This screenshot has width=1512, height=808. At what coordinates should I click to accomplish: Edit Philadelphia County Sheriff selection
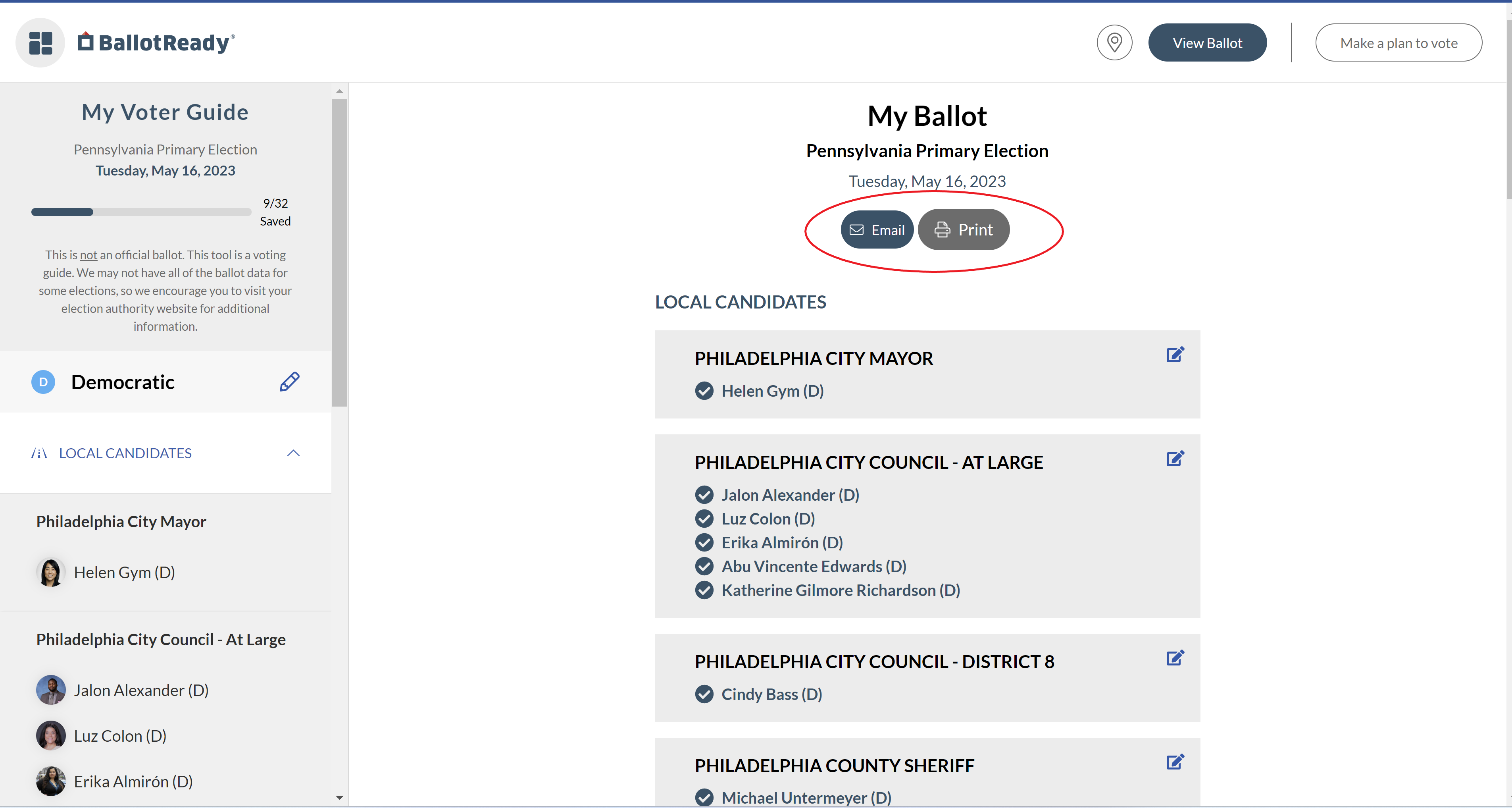(x=1175, y=762)
